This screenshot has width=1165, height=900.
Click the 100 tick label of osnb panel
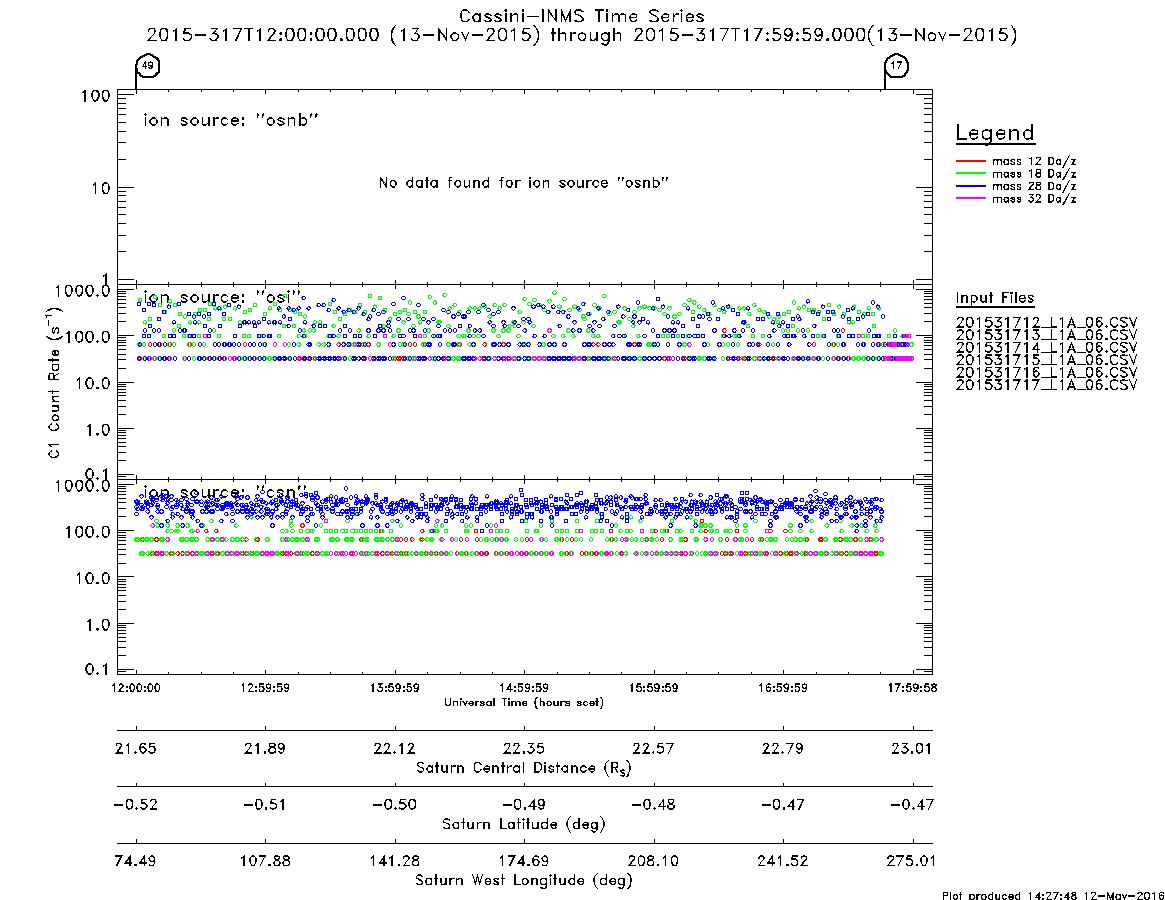97,96
